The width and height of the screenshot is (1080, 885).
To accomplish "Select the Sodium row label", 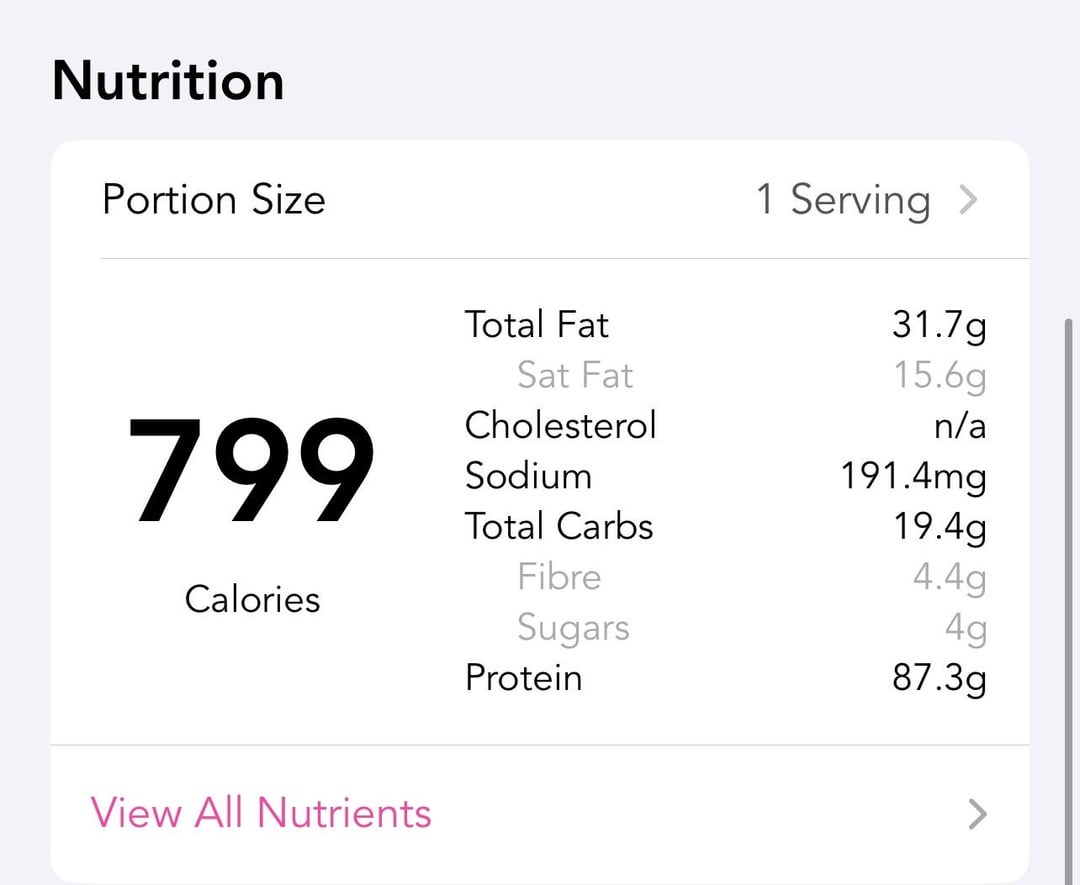I will 528,476.
